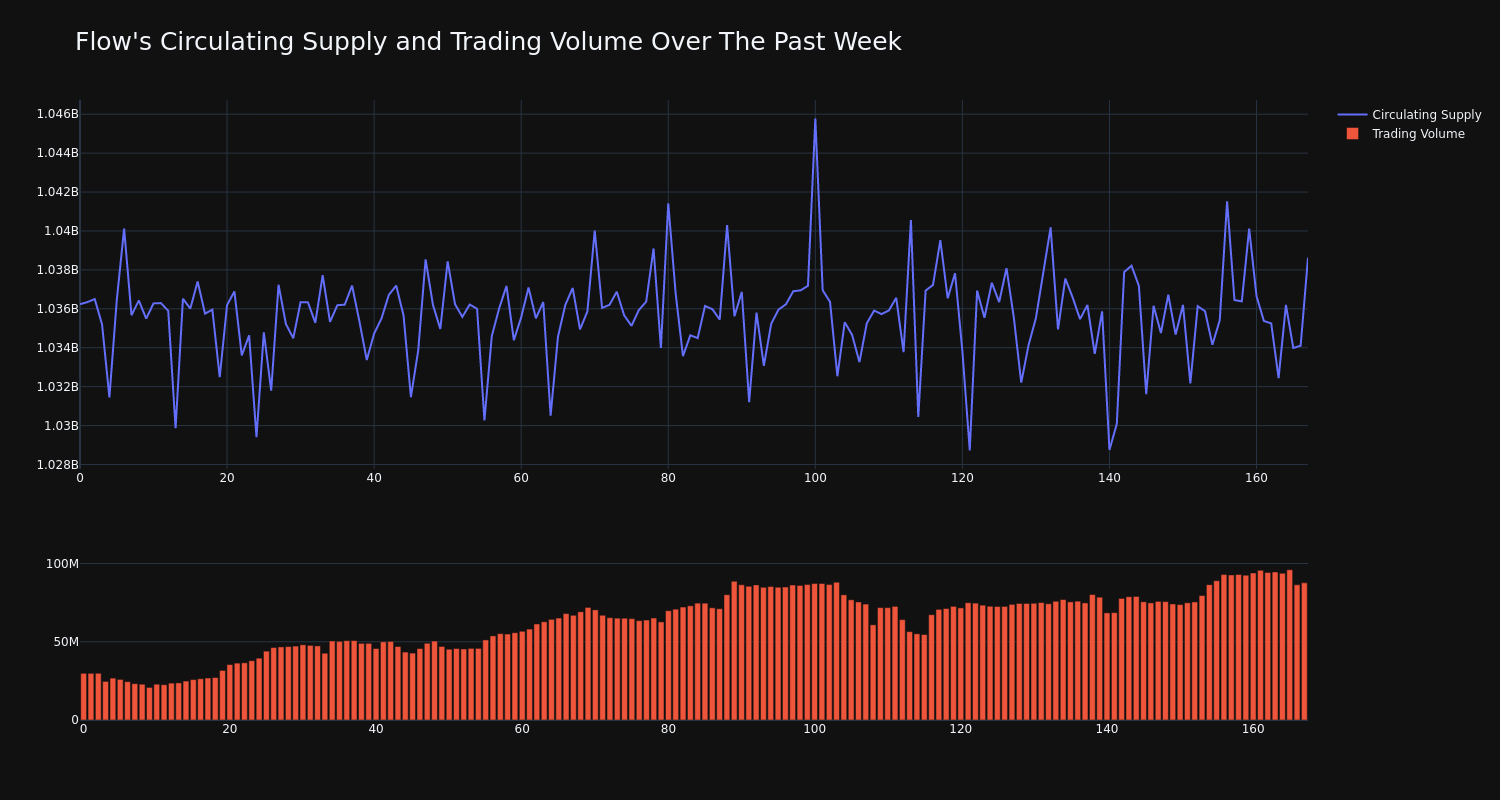Click the 1.034B y-axis label

coord(57,348)
